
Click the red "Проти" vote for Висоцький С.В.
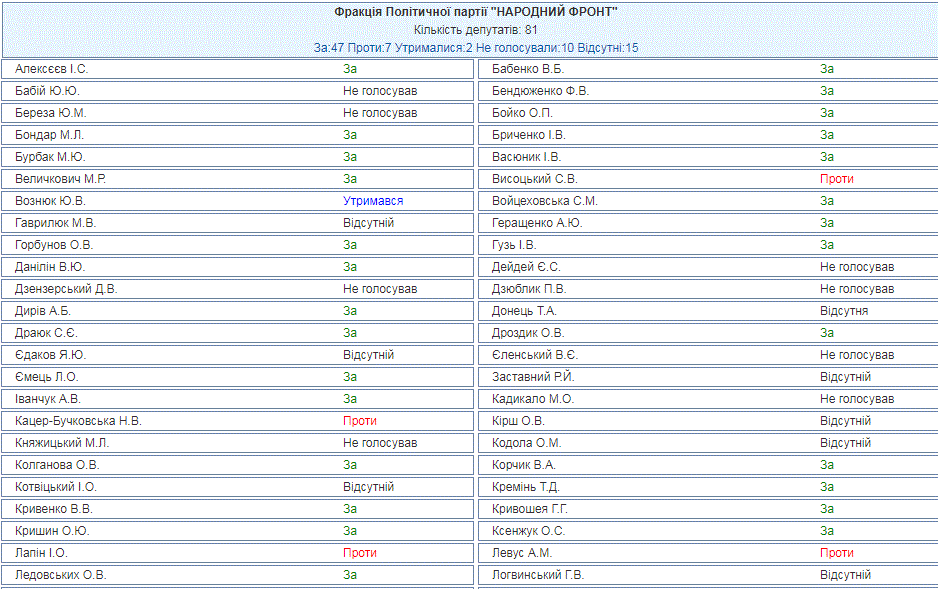pos(837,179)
